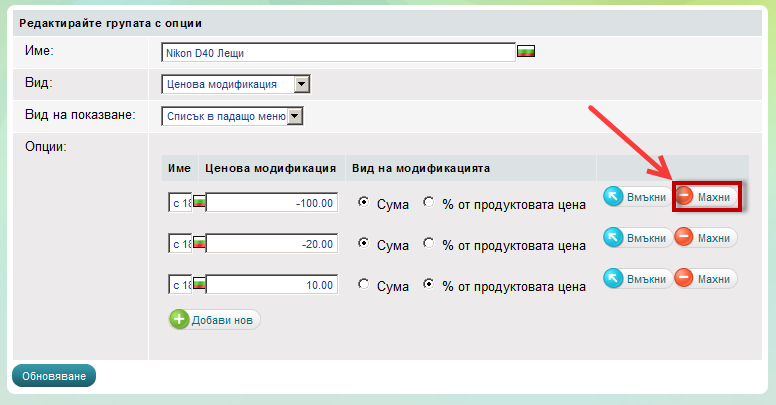Click the Махни button in the second option row
Image resolution: width=776 pixels, height=405 pixels.
[706, 238]
